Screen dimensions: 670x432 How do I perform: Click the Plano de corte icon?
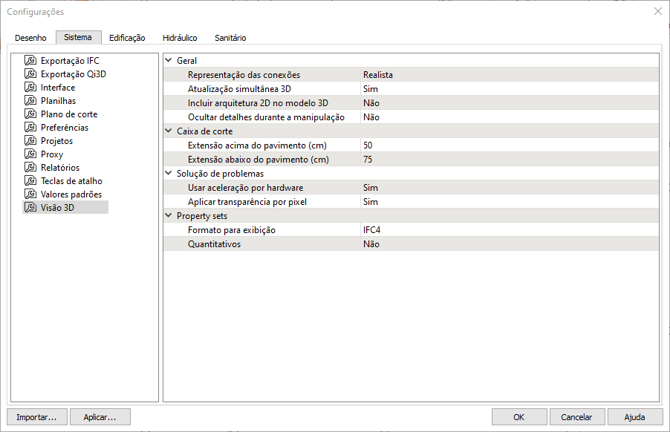tap(31, 114)
